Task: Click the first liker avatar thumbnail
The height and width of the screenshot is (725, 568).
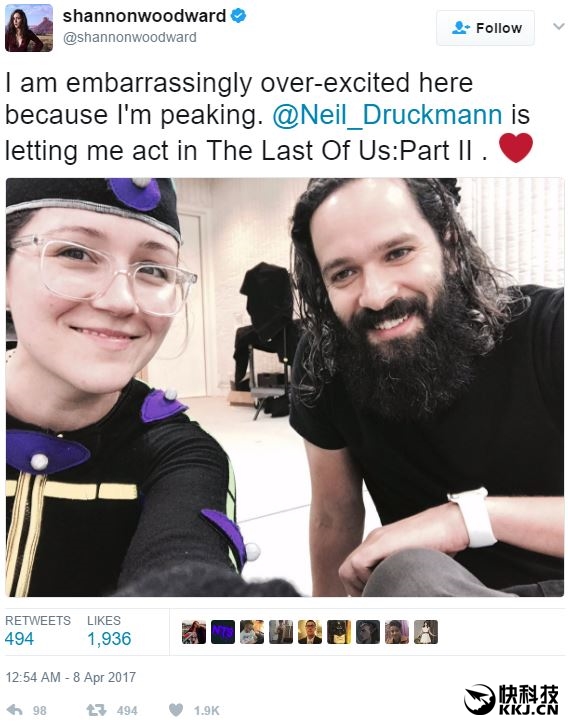Action: pos(194,632)
